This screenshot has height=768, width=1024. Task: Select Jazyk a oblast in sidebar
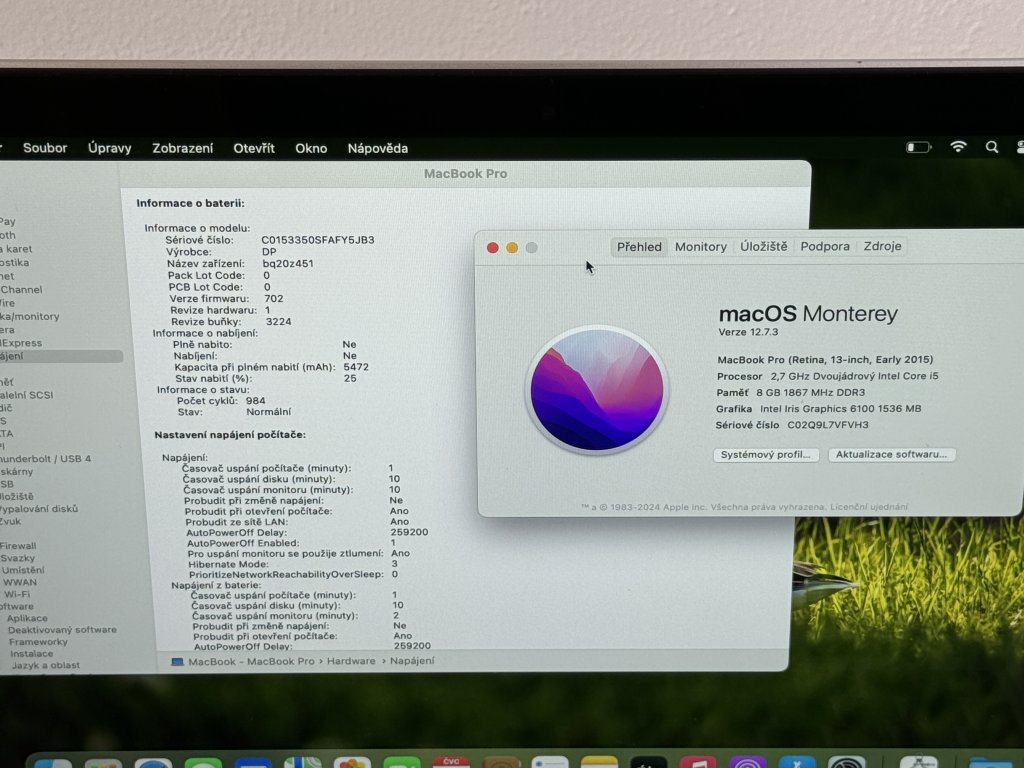pyautogui.click(x=46, y=665)
